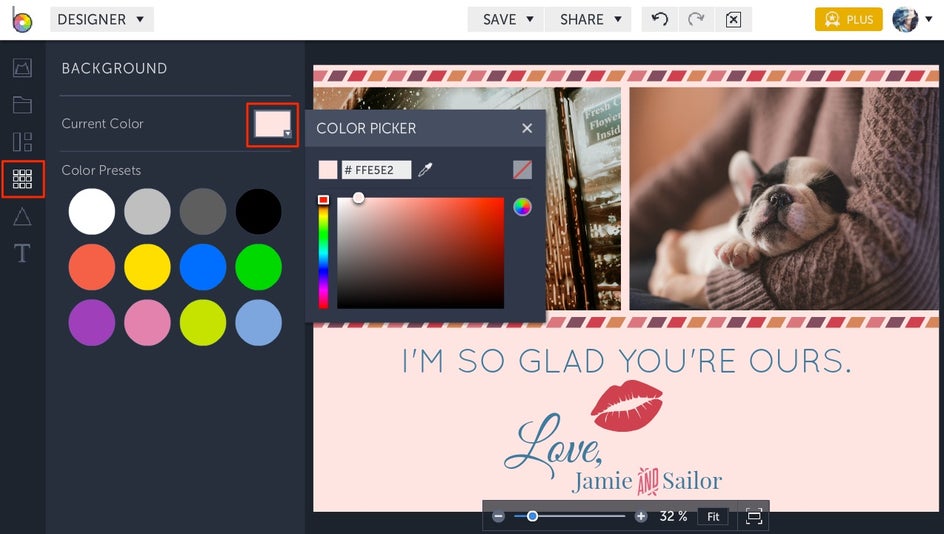Image resolution: width=944 pixels, height=534 pixels.
Task: Select the purple color preset
Action: pyautogui.click(x=92, y=323)
